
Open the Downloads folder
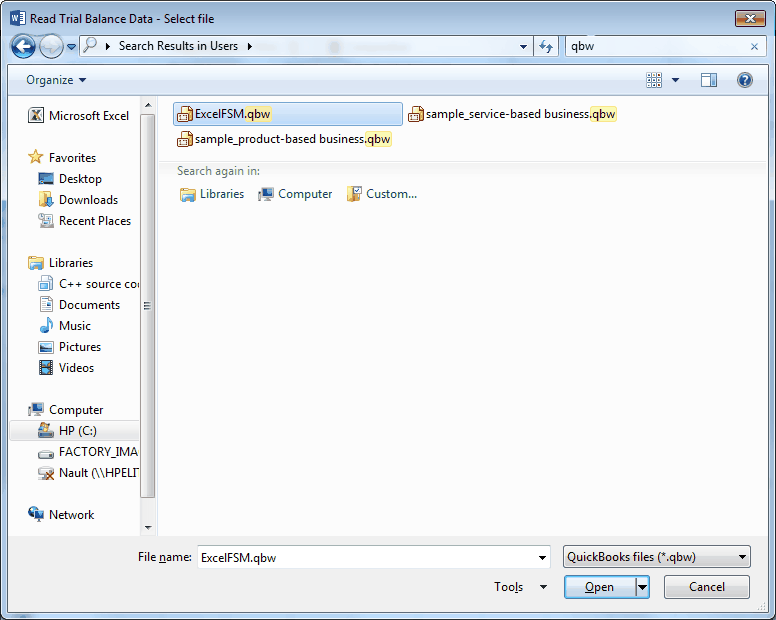[78, 200]
